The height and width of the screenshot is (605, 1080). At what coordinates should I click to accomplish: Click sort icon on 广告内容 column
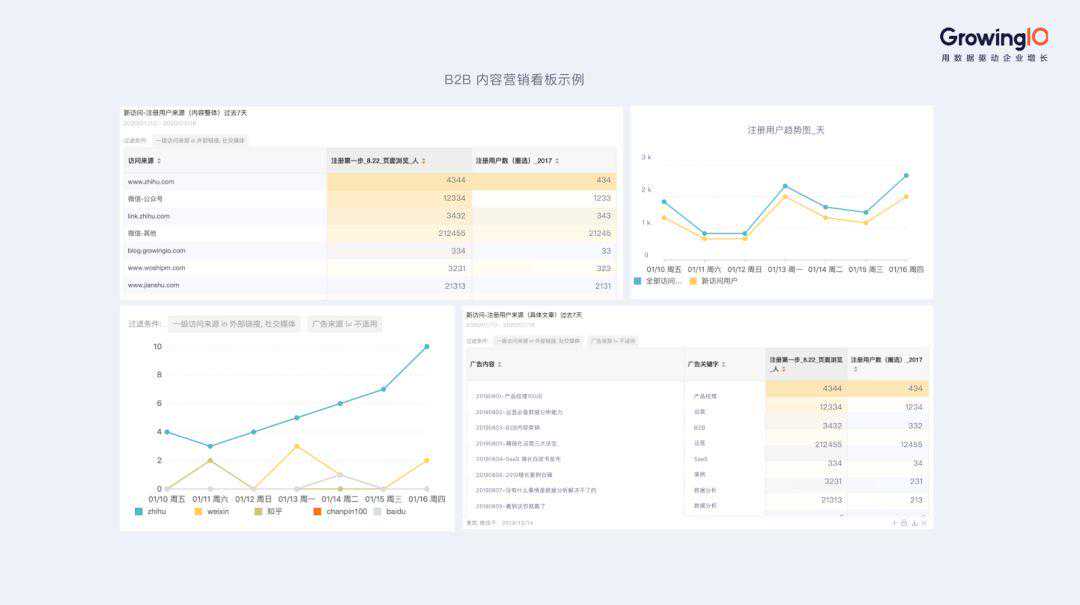(x=500, y=365)
